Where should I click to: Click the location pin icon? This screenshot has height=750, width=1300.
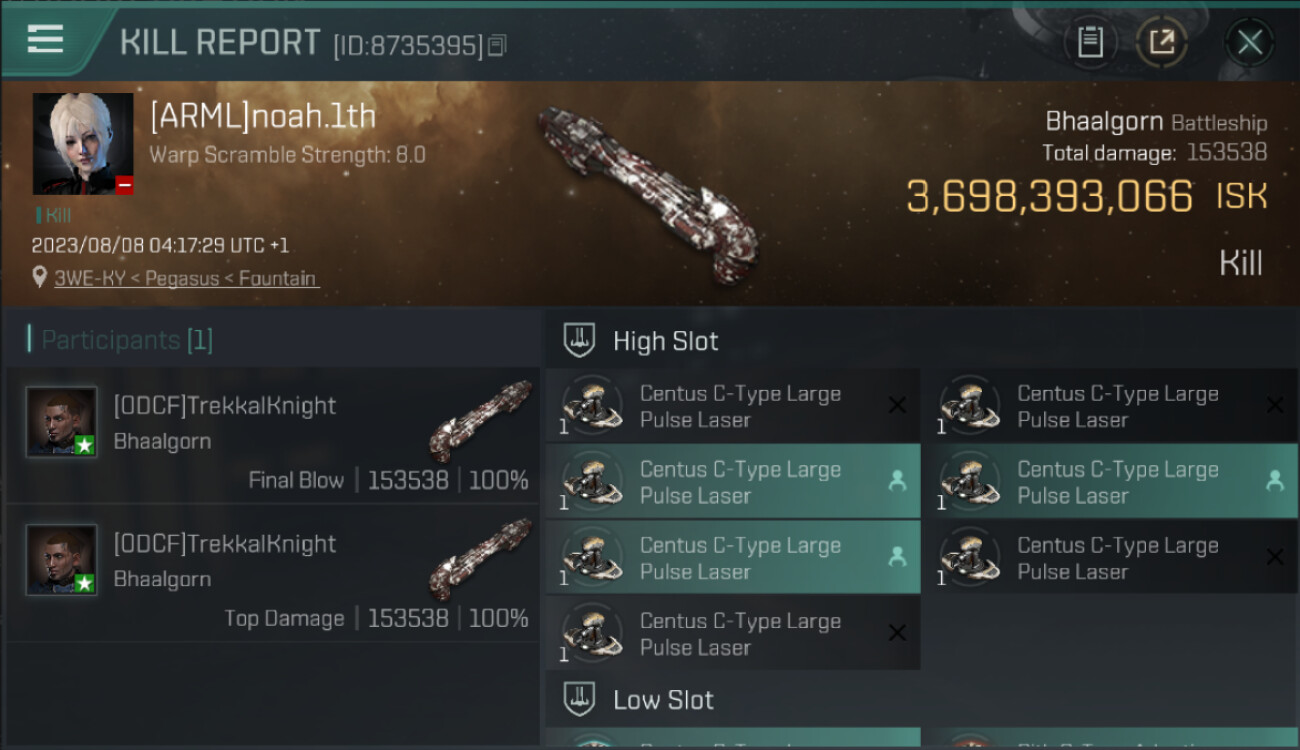[40, 279]
